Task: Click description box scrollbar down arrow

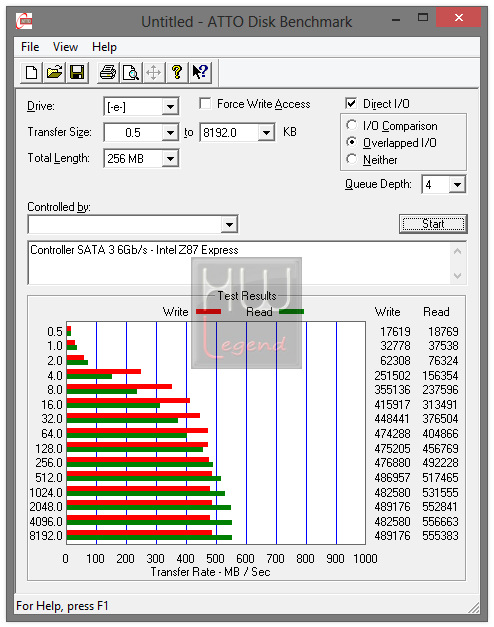Action: tap(458, 276)
